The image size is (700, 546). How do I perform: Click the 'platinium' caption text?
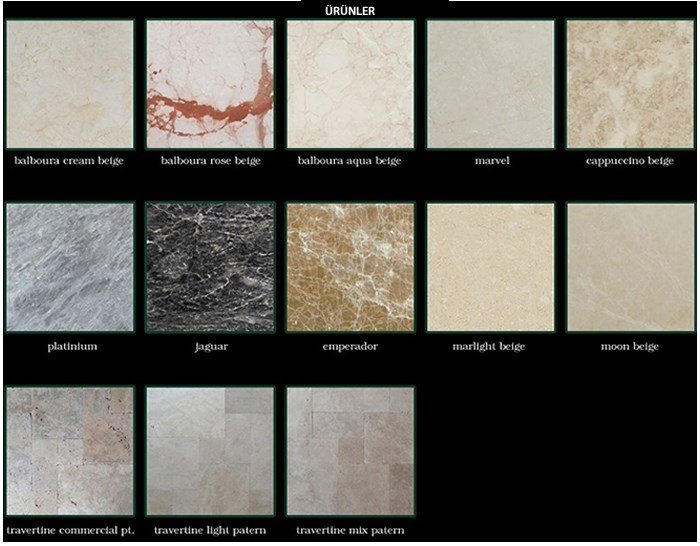tap(72, 346)
